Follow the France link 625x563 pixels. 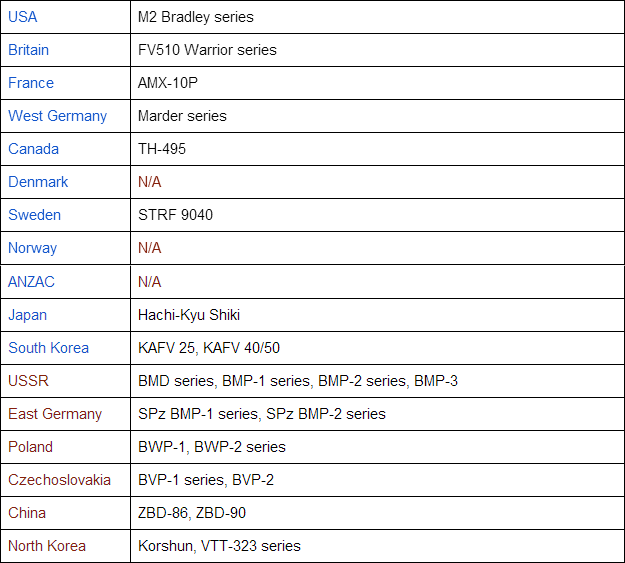31,83
